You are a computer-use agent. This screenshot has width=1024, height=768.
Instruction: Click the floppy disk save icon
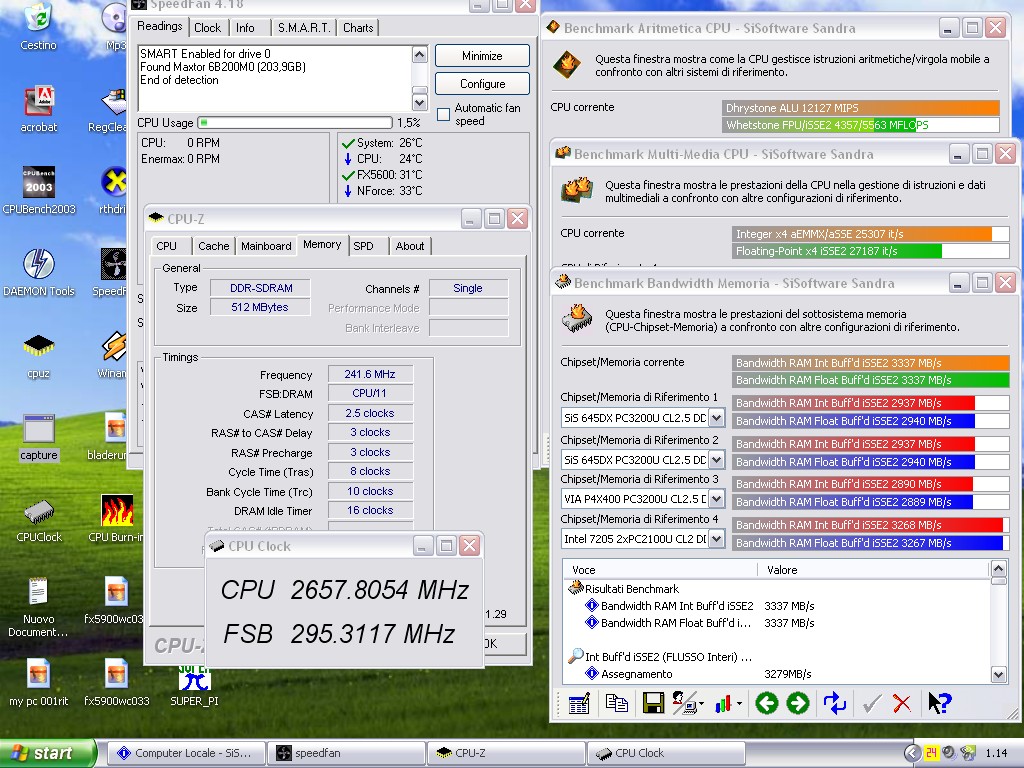[x=653, y=703]
